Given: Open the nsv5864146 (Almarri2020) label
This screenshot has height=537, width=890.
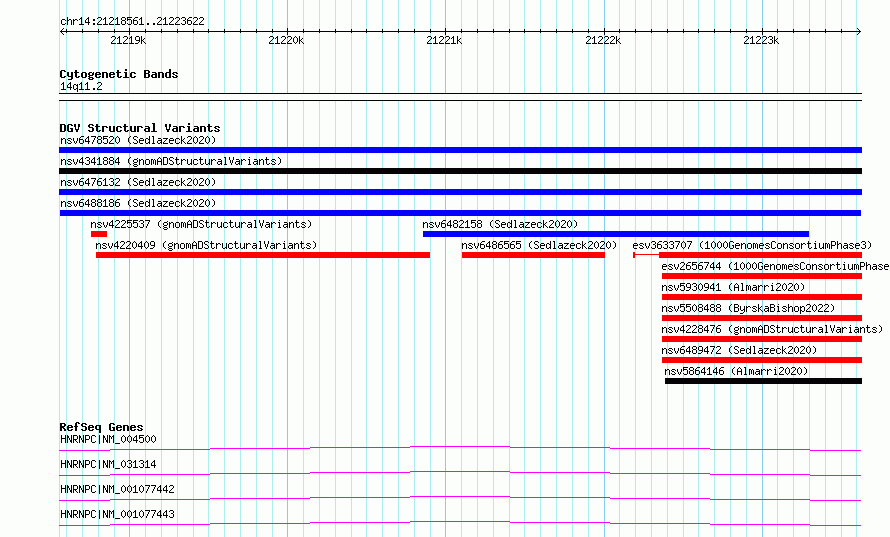Looking at the screenshot, I should 736,371.
